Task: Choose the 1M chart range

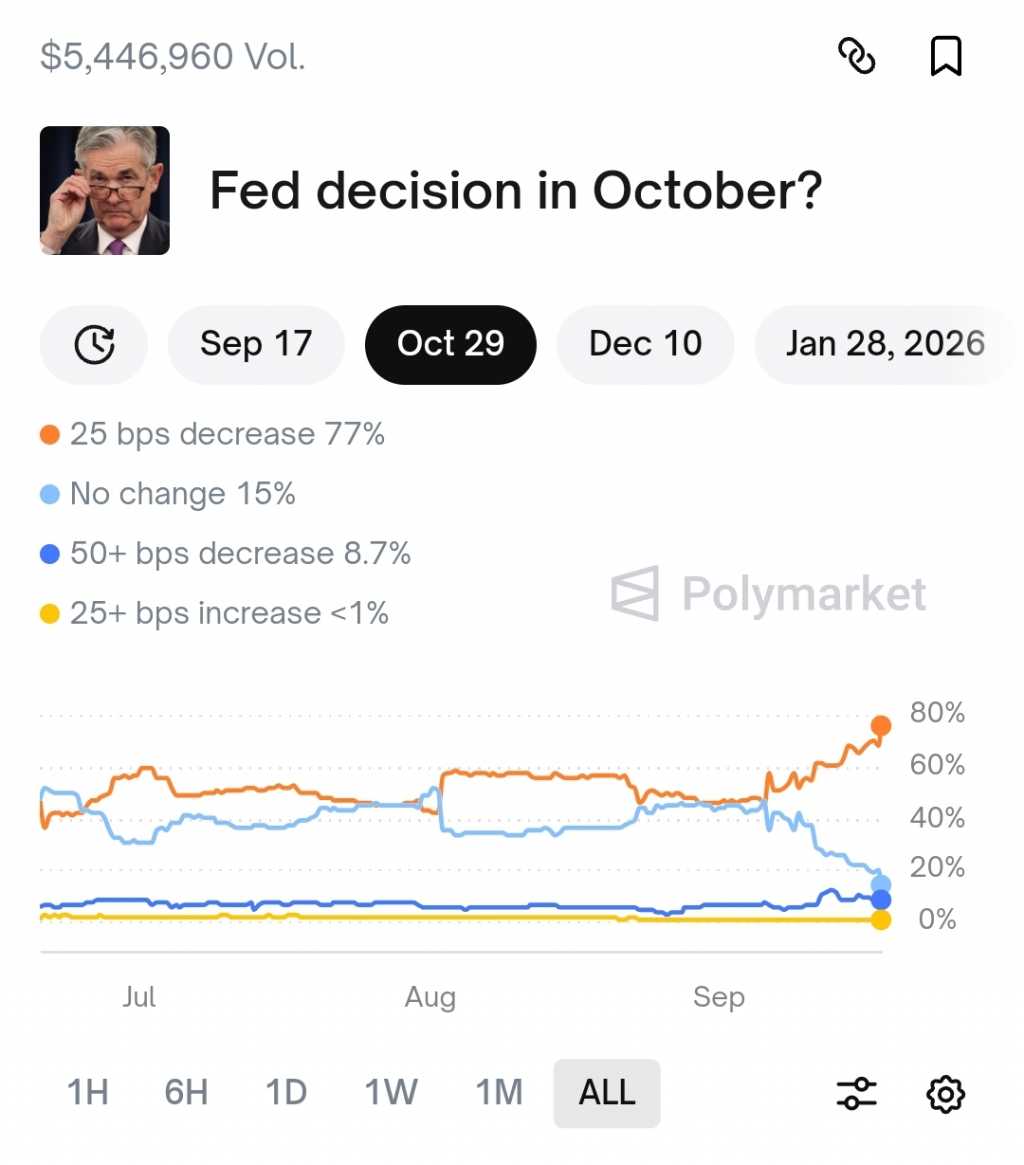Action: coord(499,1092)
